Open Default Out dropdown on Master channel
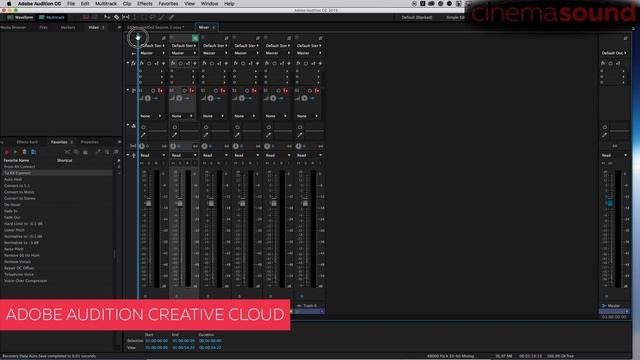Screen dimensions: 640x360 pyautogui.click(x=614, y=53)
